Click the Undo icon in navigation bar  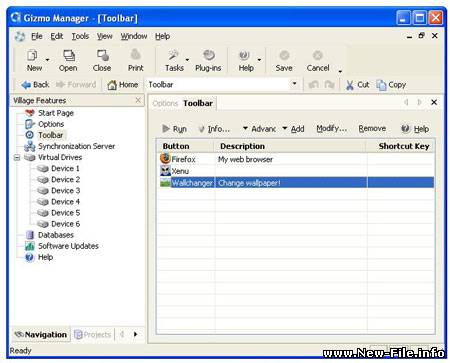[x=313, y=85]
